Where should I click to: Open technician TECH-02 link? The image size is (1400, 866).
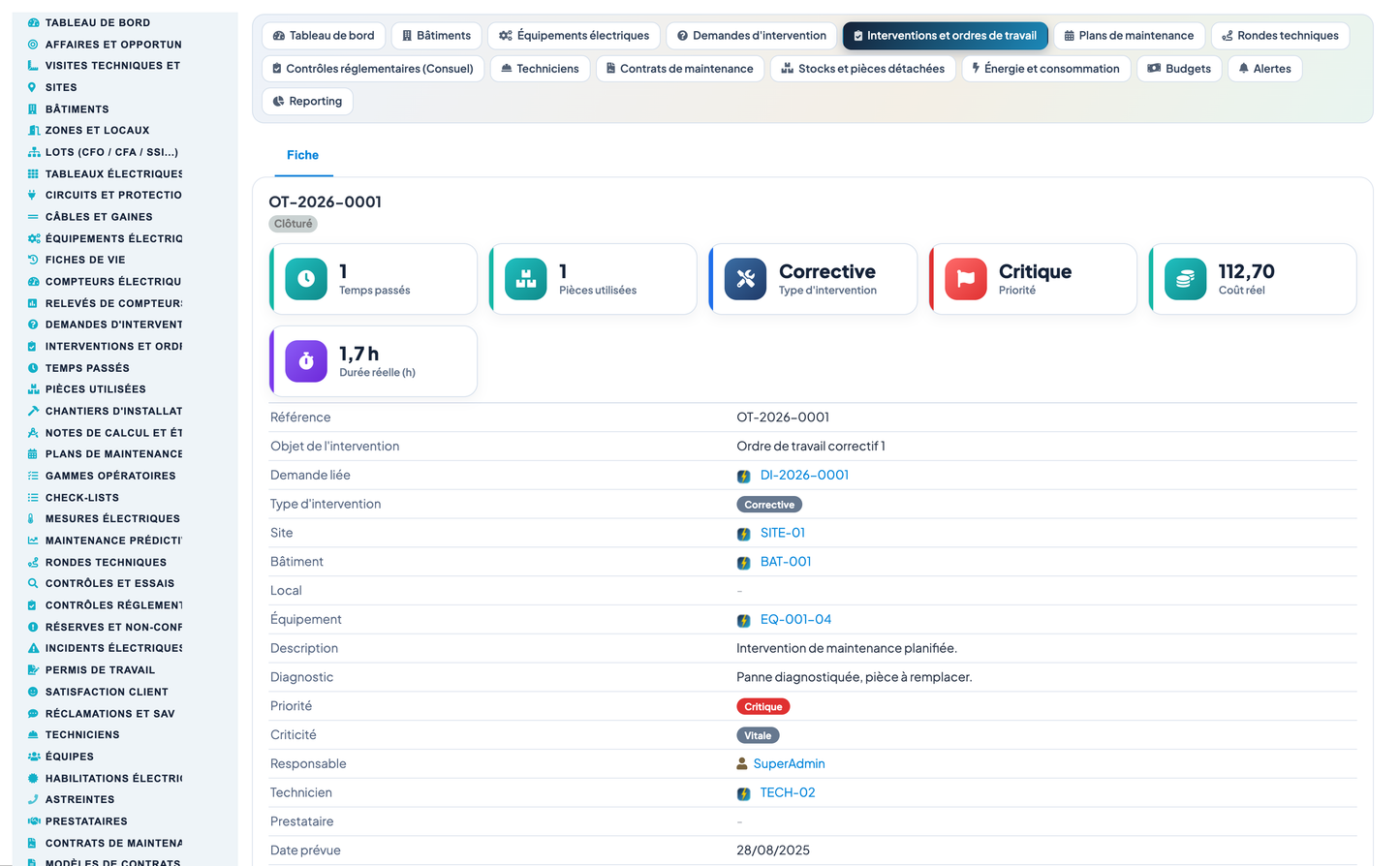788,793
